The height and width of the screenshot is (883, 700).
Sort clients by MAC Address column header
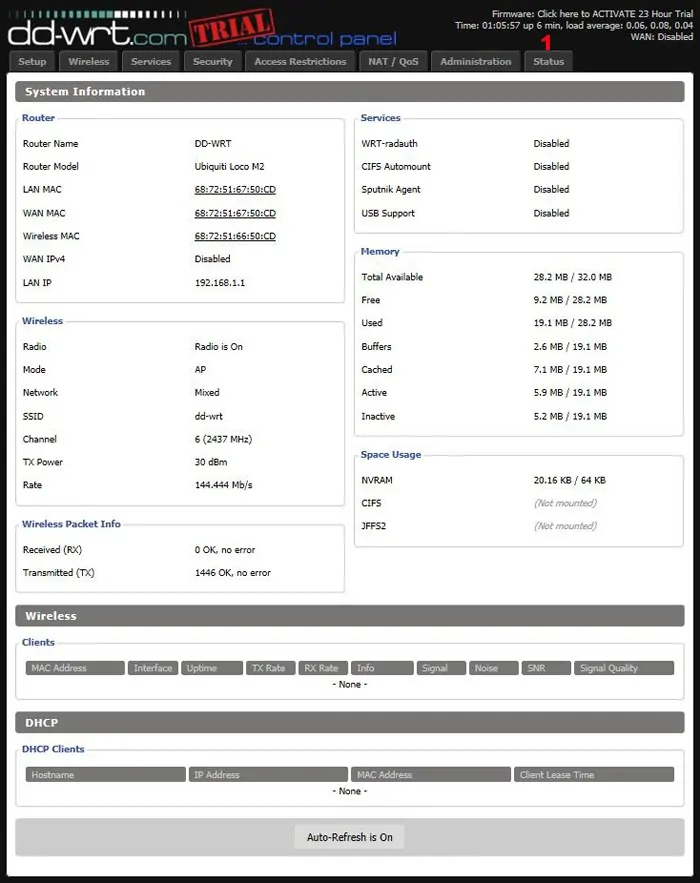pyautogui.click(x=75, y=668)
